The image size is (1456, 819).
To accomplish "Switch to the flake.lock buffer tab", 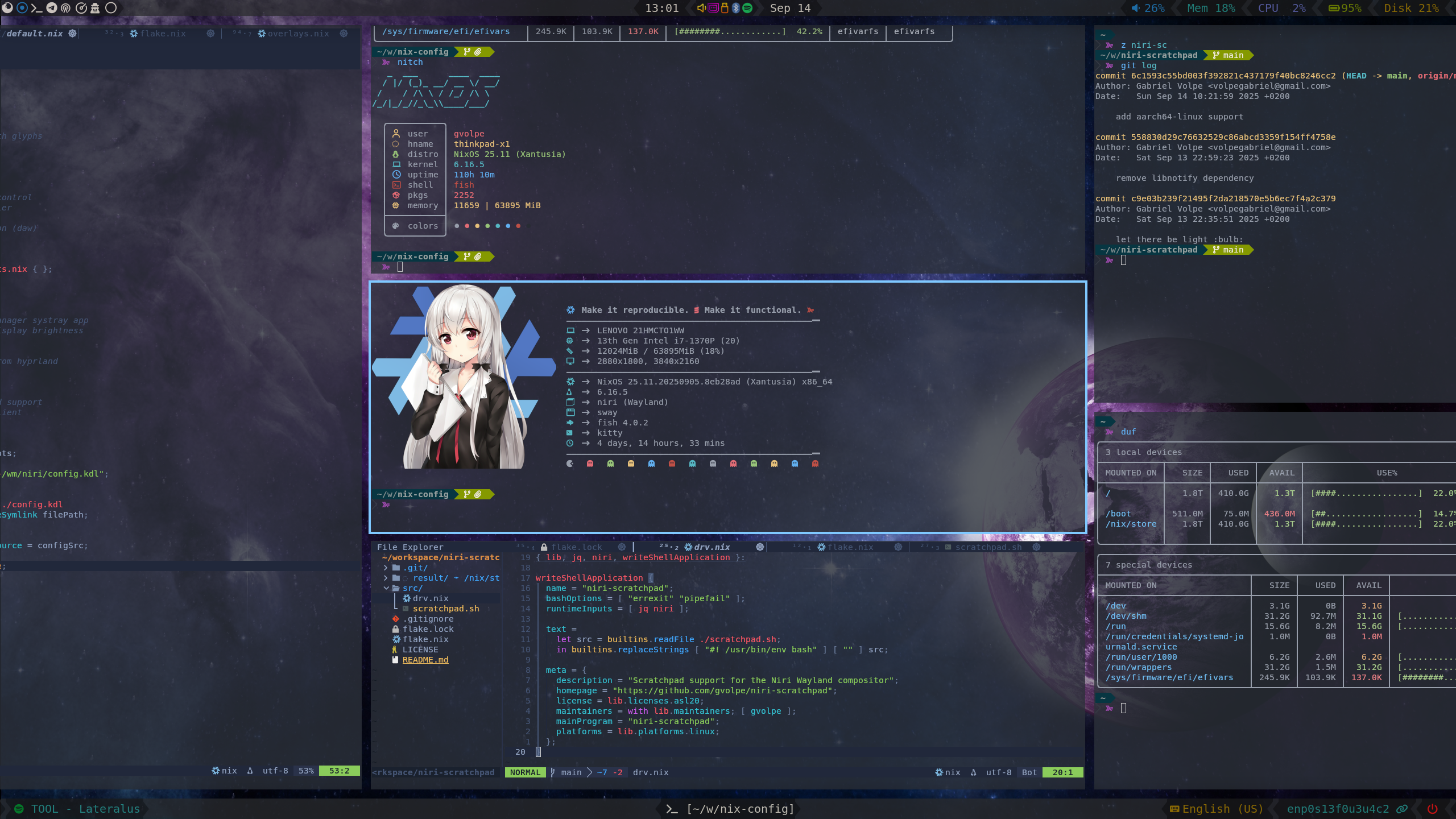I will (576, 547).
